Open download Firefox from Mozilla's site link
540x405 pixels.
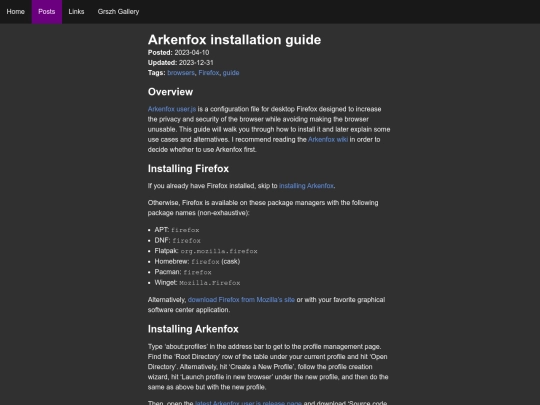point(241,300)
